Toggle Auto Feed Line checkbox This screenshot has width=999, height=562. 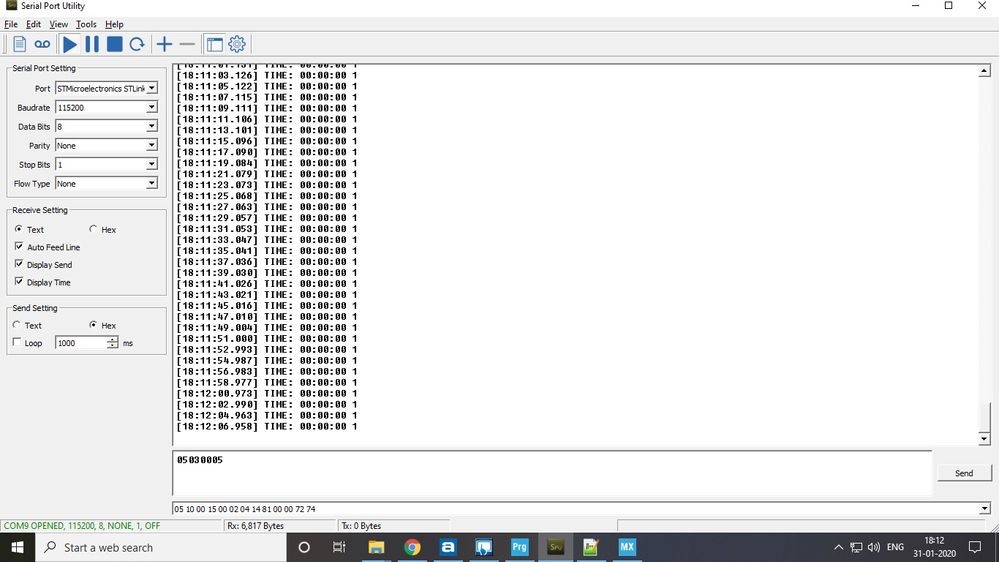18,247
